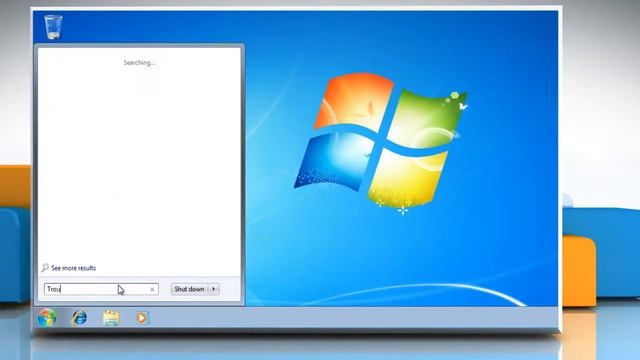Image resolution: width=640 pixels, height=360 pixels.
Task: Clear the Start menu search box
Action: 152,289
